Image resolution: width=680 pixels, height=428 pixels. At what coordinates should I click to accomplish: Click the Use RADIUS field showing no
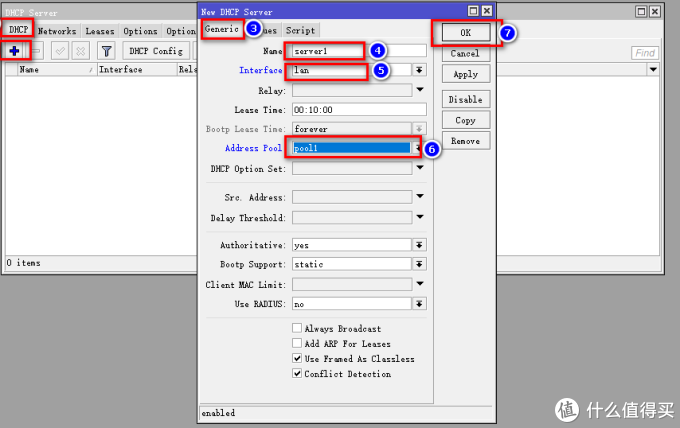point(352,304)
